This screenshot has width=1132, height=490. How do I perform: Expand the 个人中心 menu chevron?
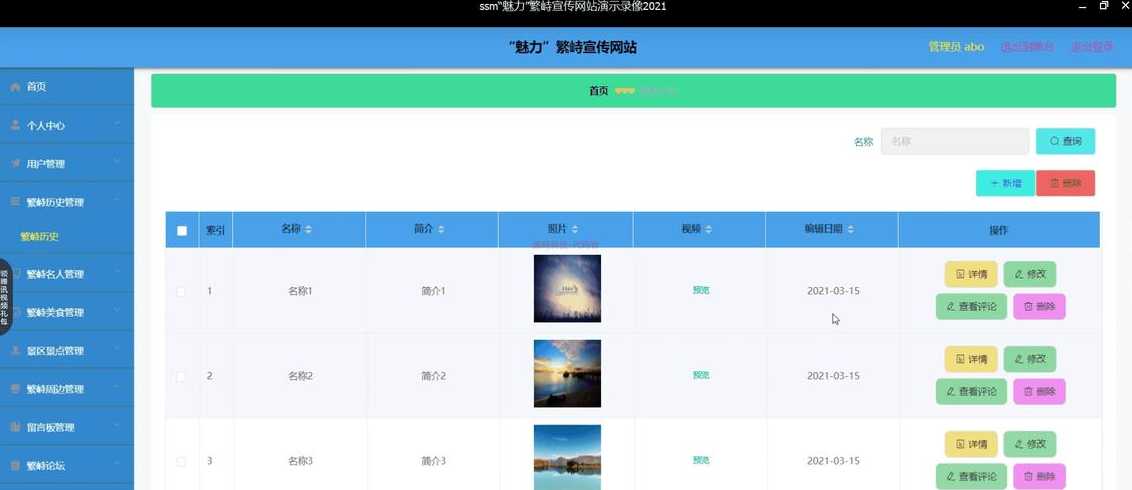[118, 125]
